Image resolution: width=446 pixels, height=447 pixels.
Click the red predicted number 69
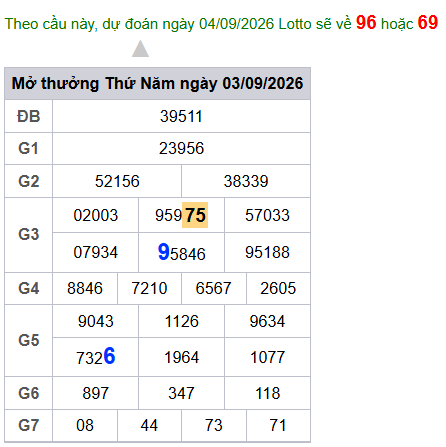(x=428, y=22)
